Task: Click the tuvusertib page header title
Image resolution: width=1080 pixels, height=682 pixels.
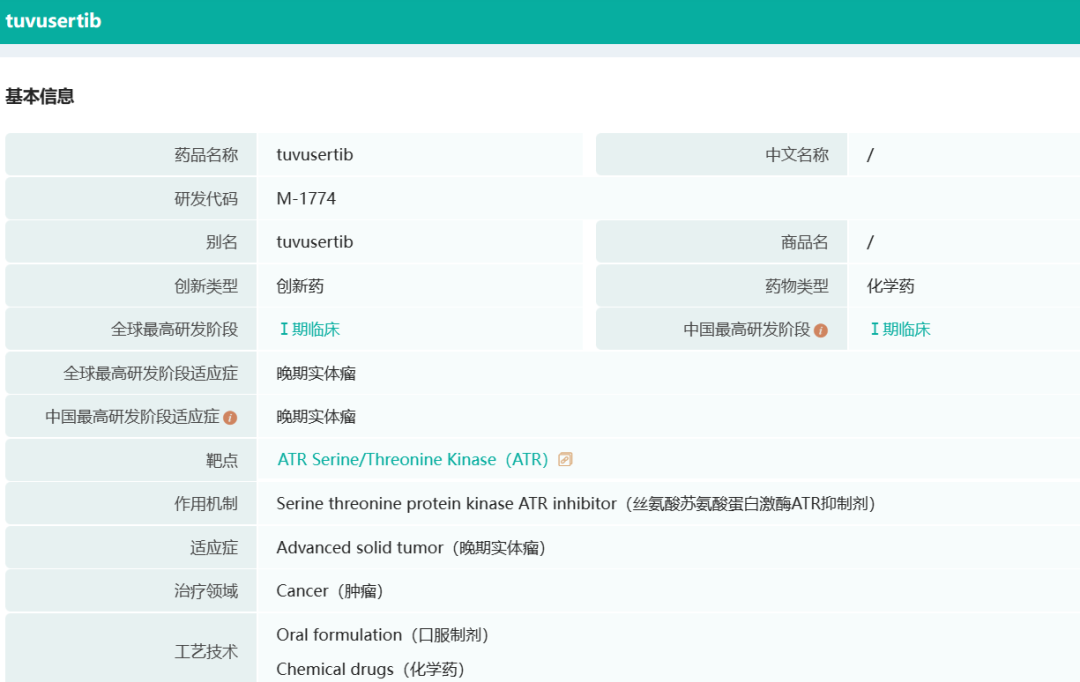Action: click(53, 21)
